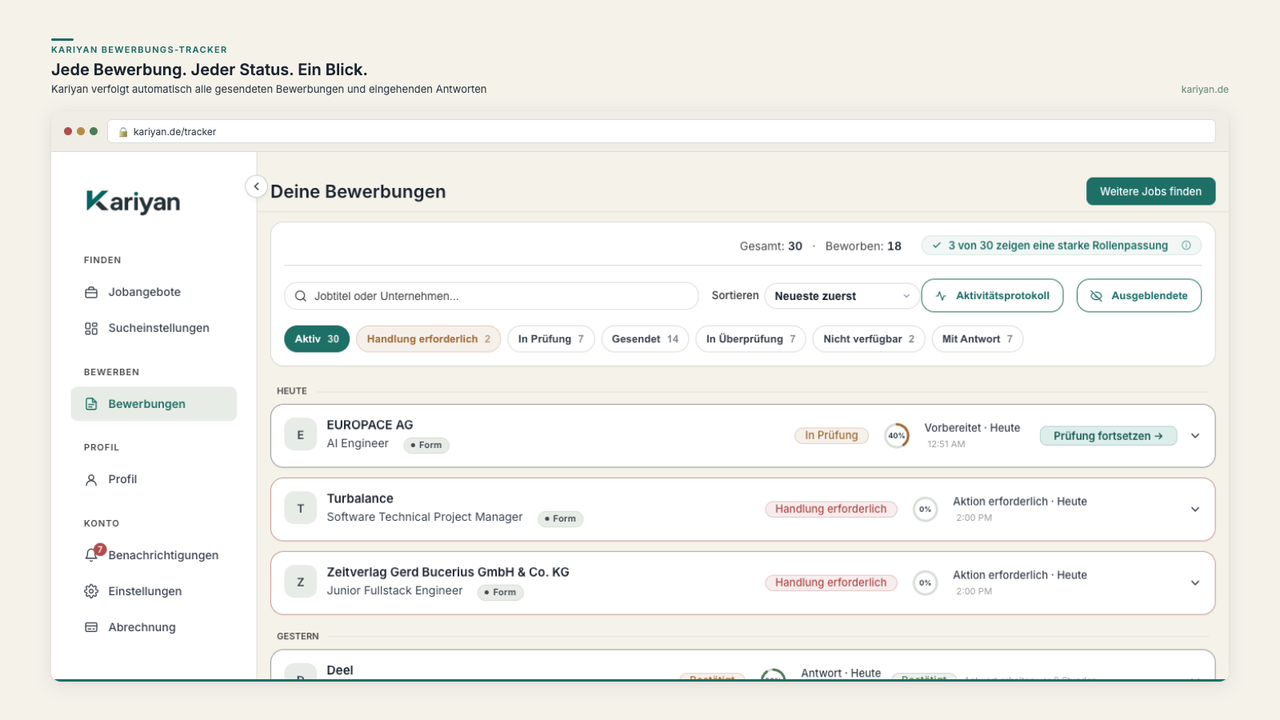Click the Sucheinstellungen grid icon
This screenshot has height=720, width=1280.
coord(91,328)
